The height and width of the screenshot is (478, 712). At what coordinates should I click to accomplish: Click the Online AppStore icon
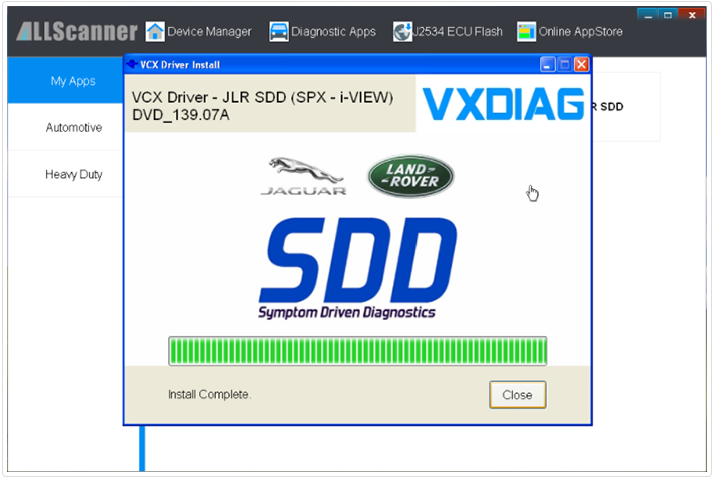tap(526, 32)
